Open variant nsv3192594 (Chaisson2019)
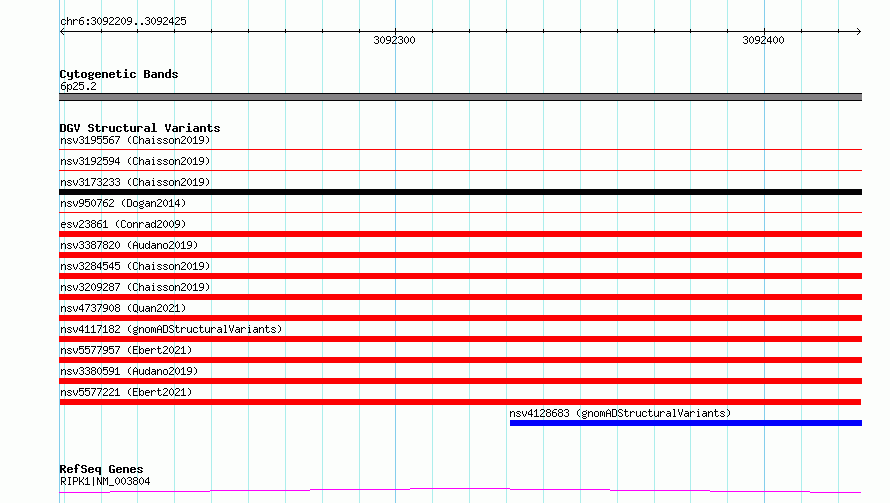Image resolution: width=890 pixels, height=503 pixels. 135,161
